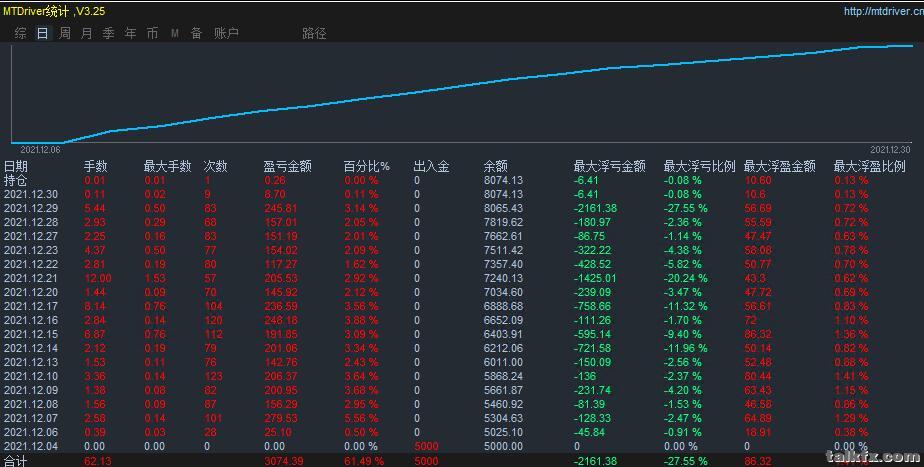Switch to the 账户 account tab

(227, 33)
